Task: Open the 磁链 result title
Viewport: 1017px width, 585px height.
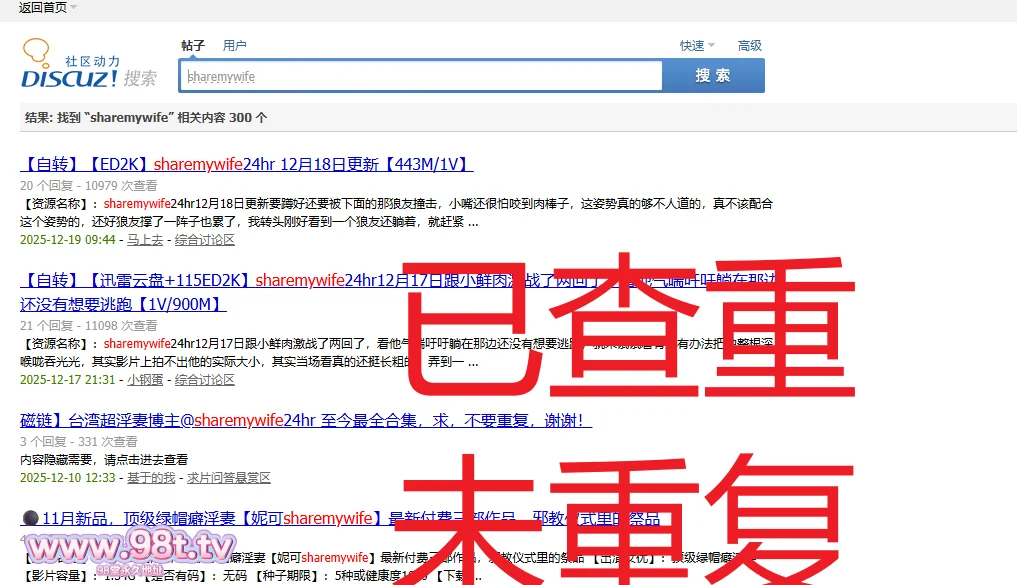Action: pos(305,421)
